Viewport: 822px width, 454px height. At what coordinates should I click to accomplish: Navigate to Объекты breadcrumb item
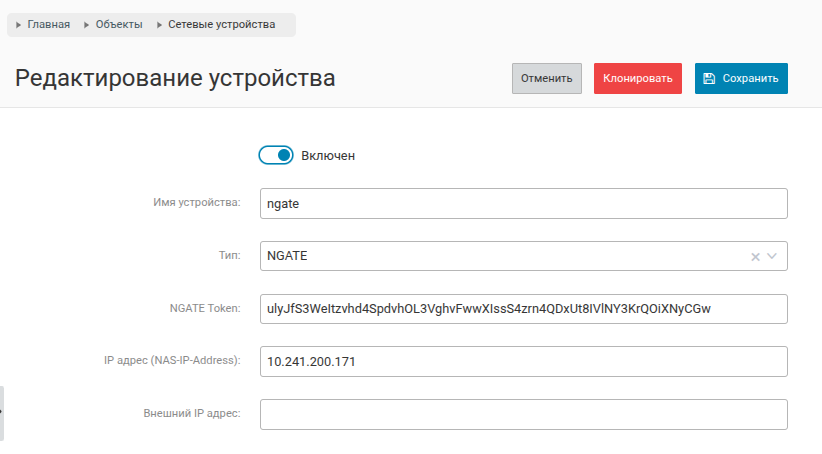point(119,25)
